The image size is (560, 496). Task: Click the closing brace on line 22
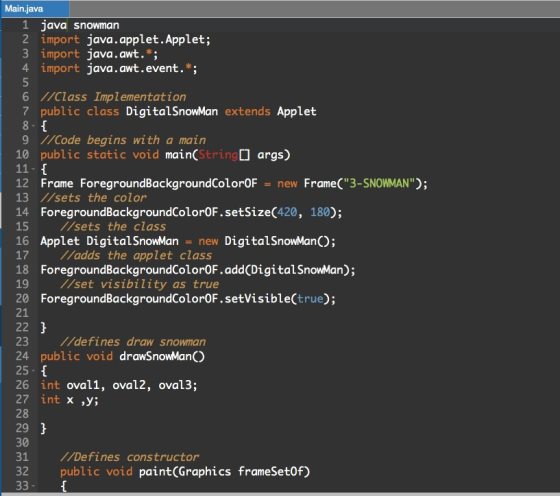tap(43, 327)
